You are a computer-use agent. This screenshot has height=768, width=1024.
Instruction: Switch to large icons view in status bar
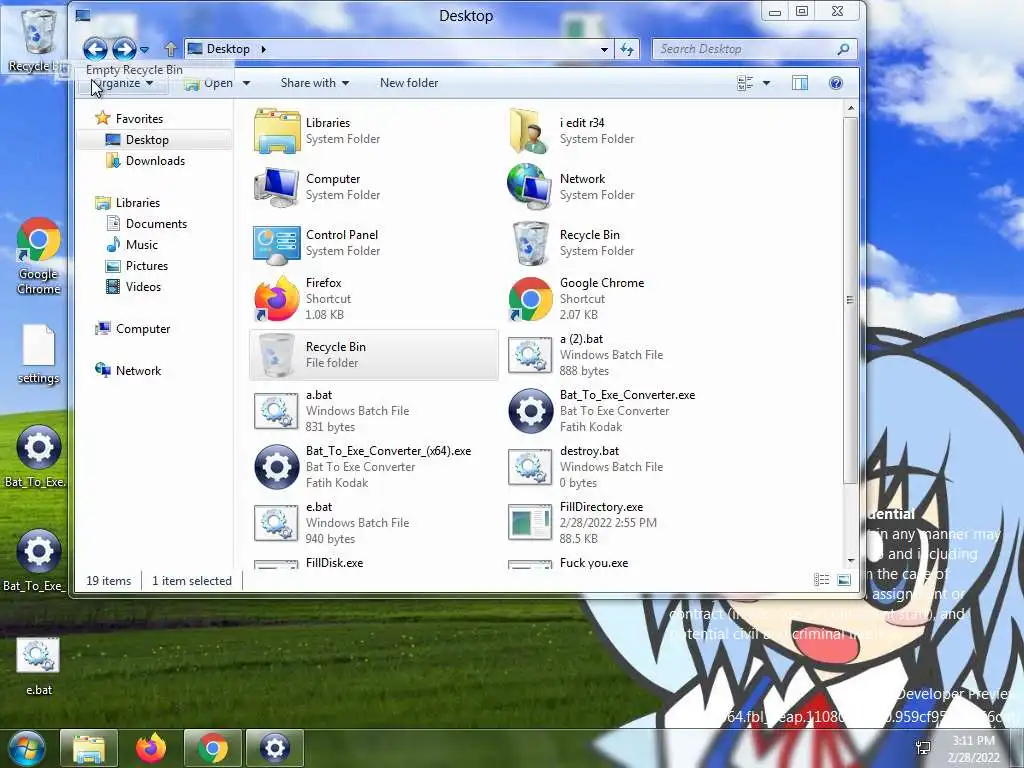point(844,580)
